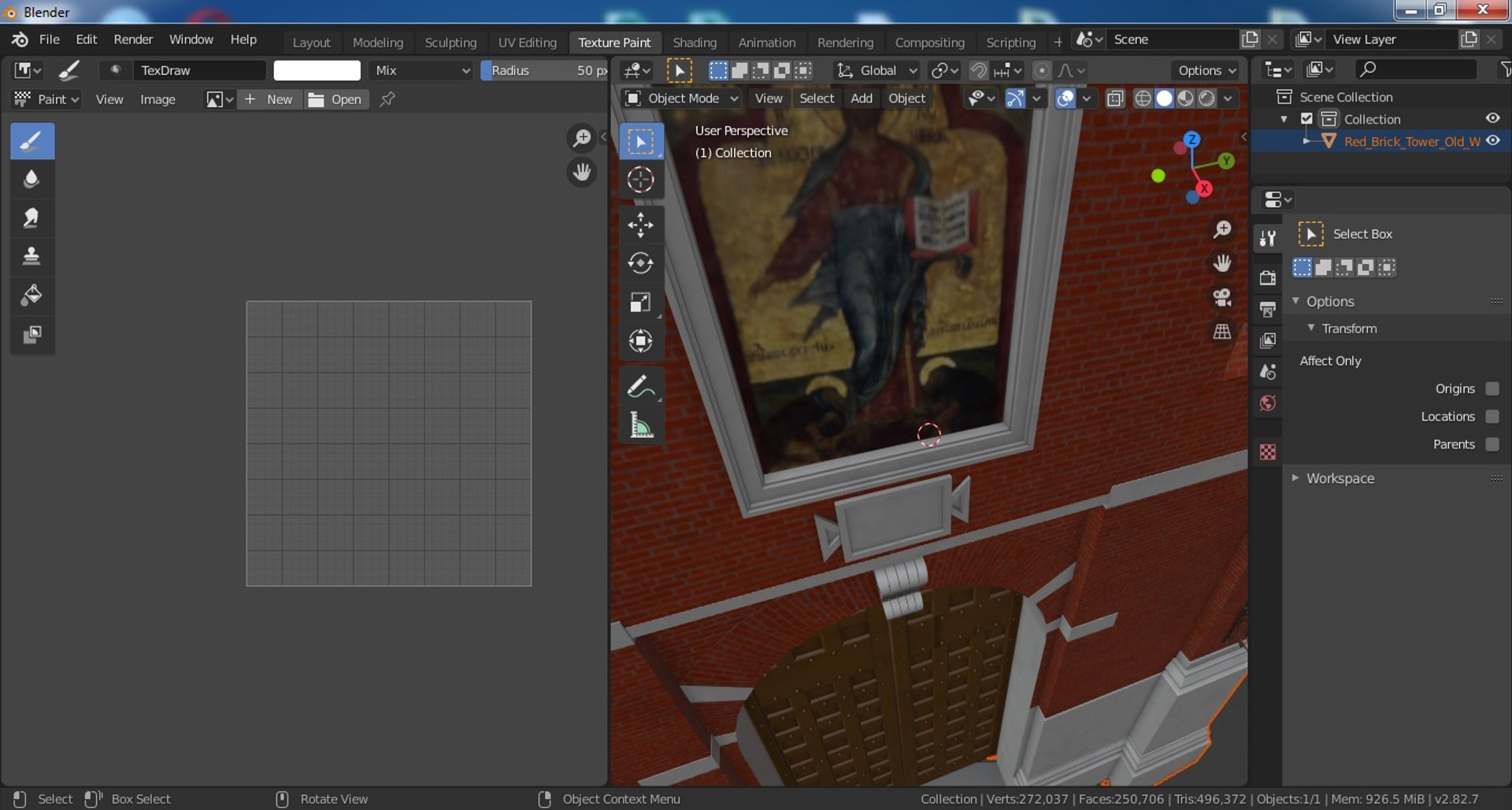Click the viewport pan hand icon
The height and width of the screenshot is (810, 1512).
[1222, 263]
